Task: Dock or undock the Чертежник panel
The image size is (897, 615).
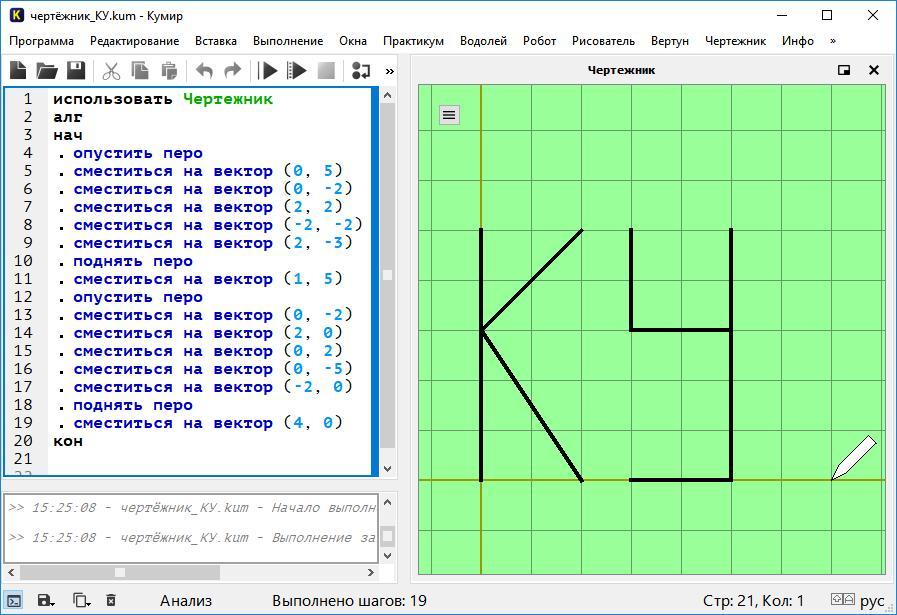Action: (x=844, y=70)
